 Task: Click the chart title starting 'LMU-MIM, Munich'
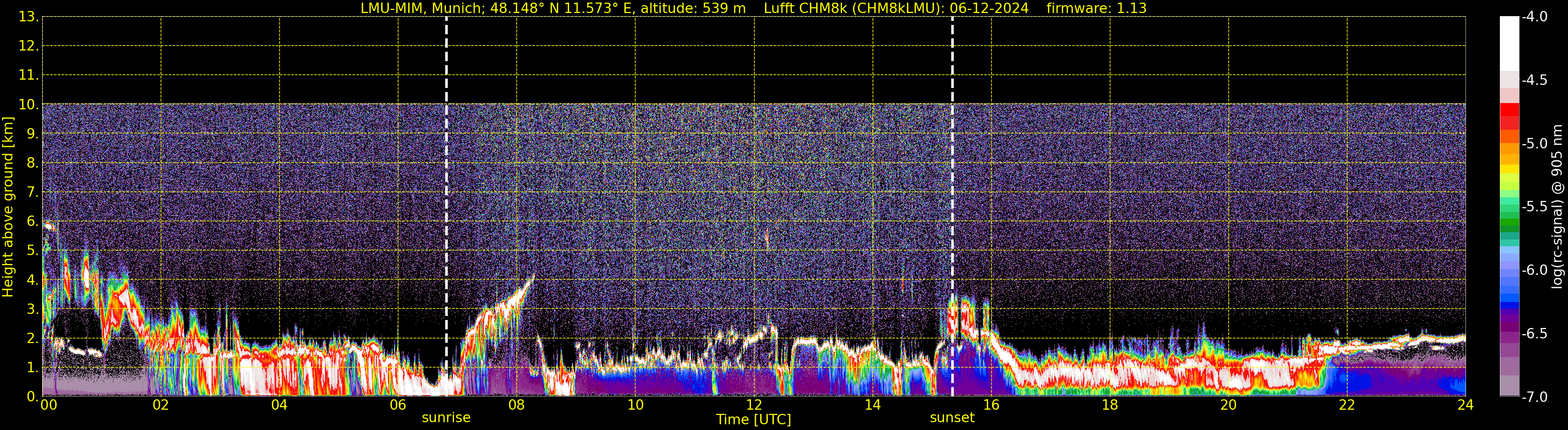[754, 8]
